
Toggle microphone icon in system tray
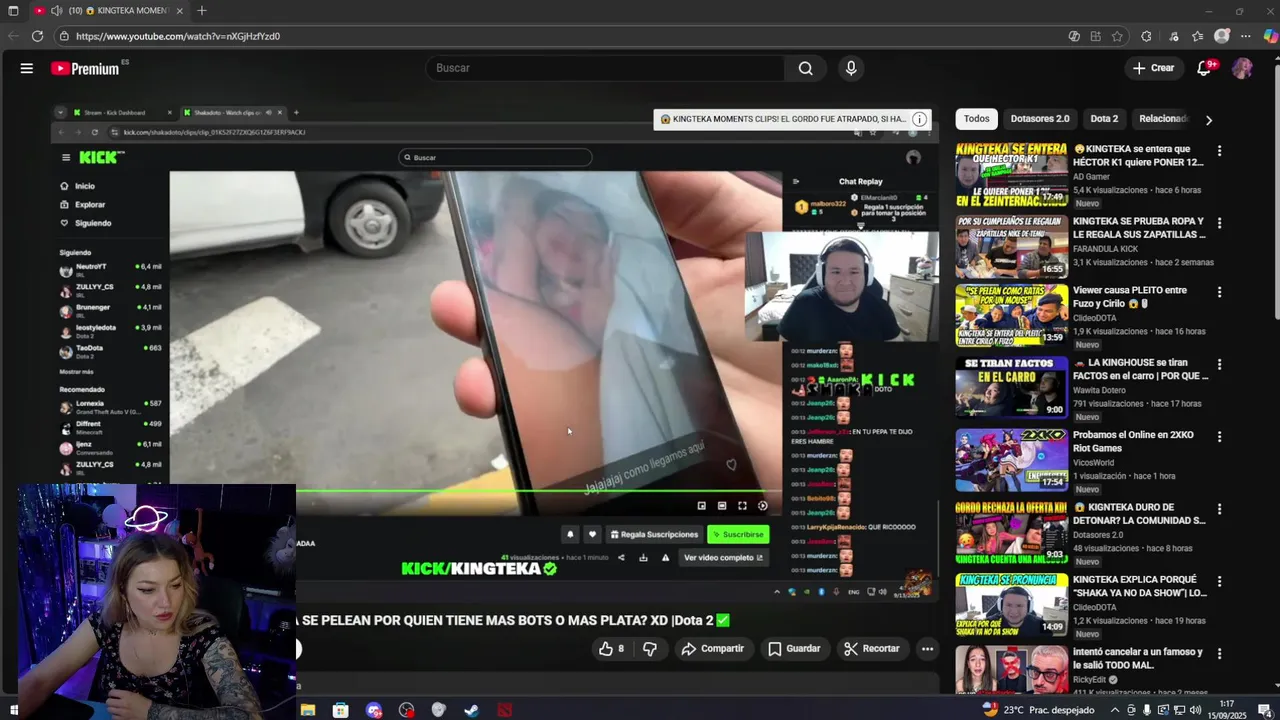[x=1146, y=710]
